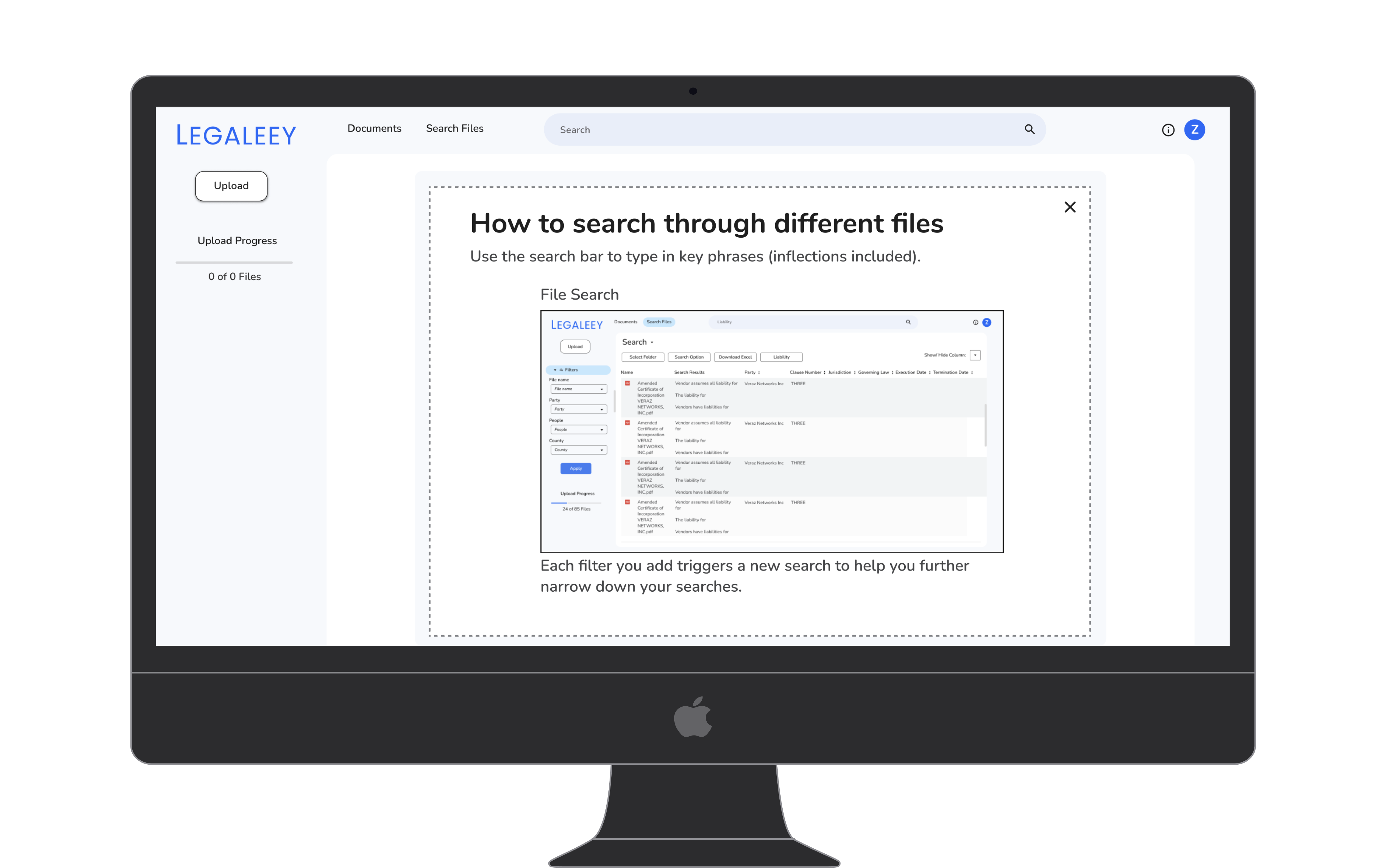Screen dimensions: 1386x868
Task: Click the 'Upload Progress' label
Action: click(x=237, y=241)
